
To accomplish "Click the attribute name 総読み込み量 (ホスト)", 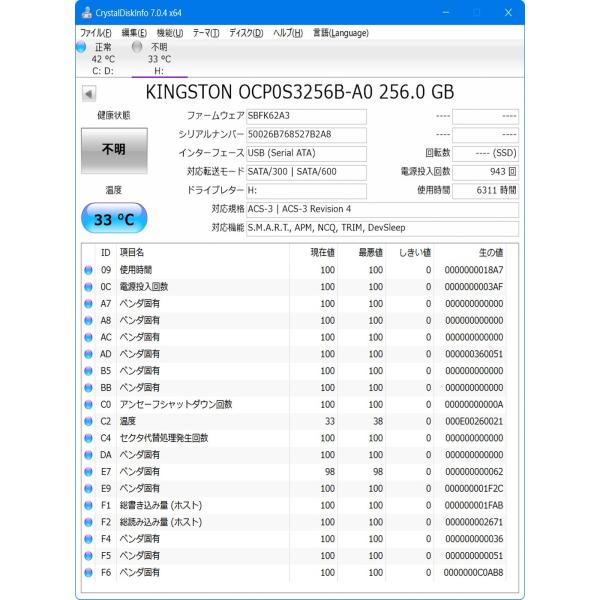I will (161, 523).
